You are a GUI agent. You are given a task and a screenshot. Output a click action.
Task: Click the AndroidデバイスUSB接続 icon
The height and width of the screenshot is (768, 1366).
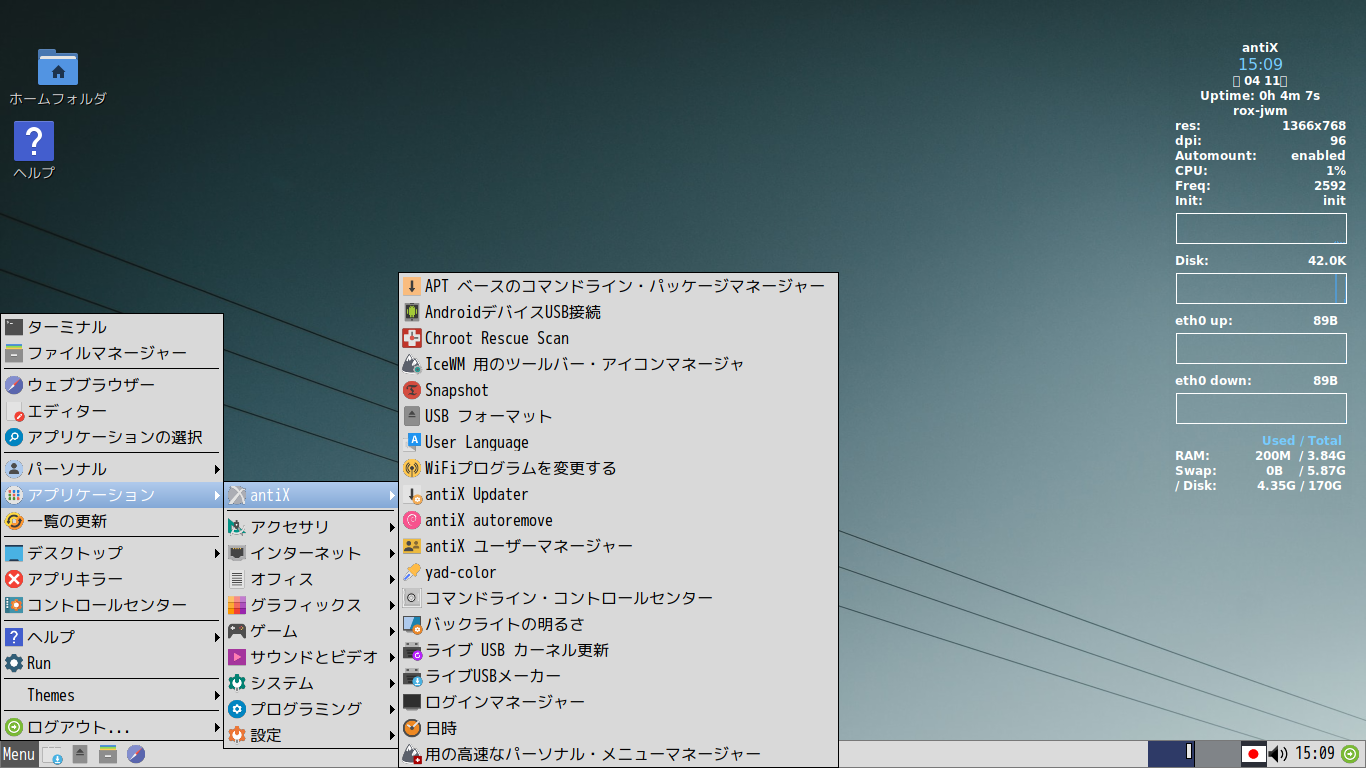pos(412,312)
